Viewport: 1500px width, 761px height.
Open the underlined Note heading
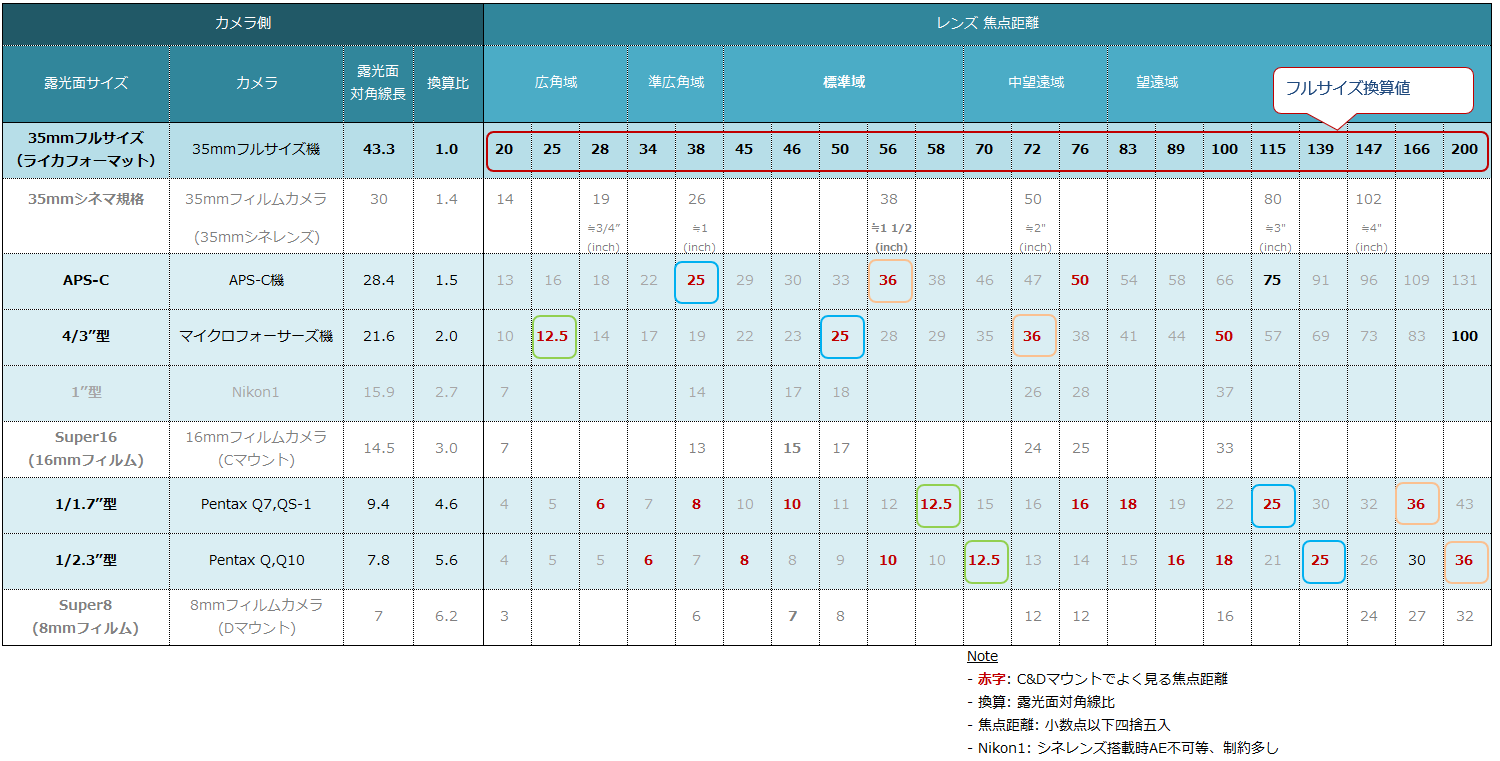tap(982, 656)
